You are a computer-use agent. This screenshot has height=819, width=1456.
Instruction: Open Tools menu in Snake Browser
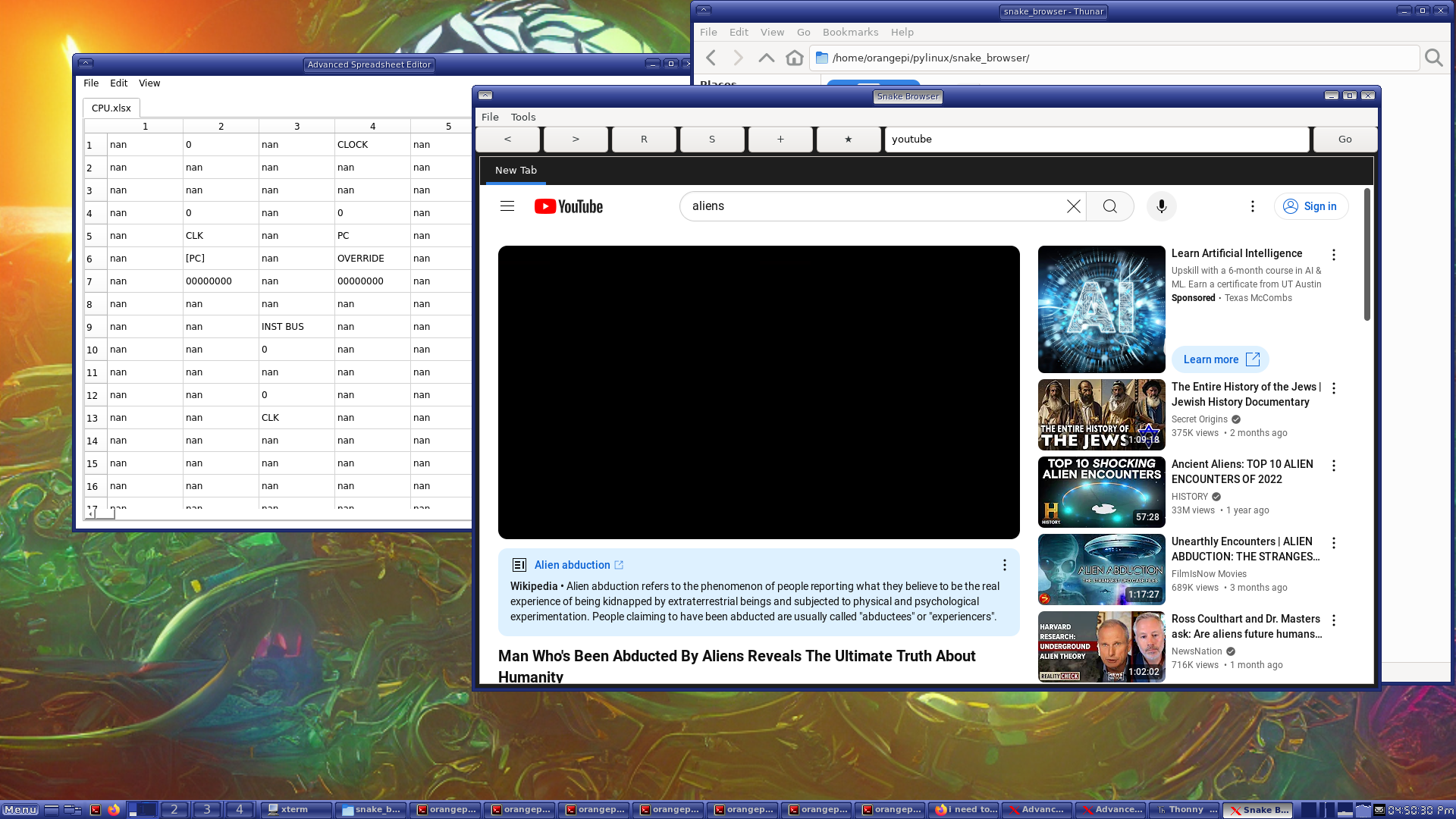(x=523, y=117)
